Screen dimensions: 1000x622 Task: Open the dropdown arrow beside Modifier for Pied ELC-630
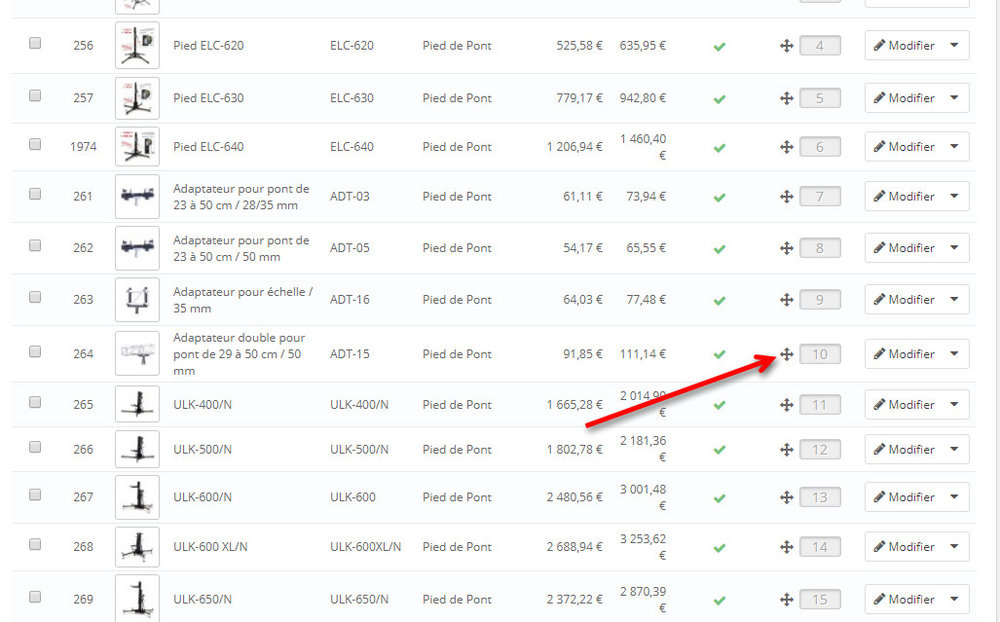tap(955, 98)
